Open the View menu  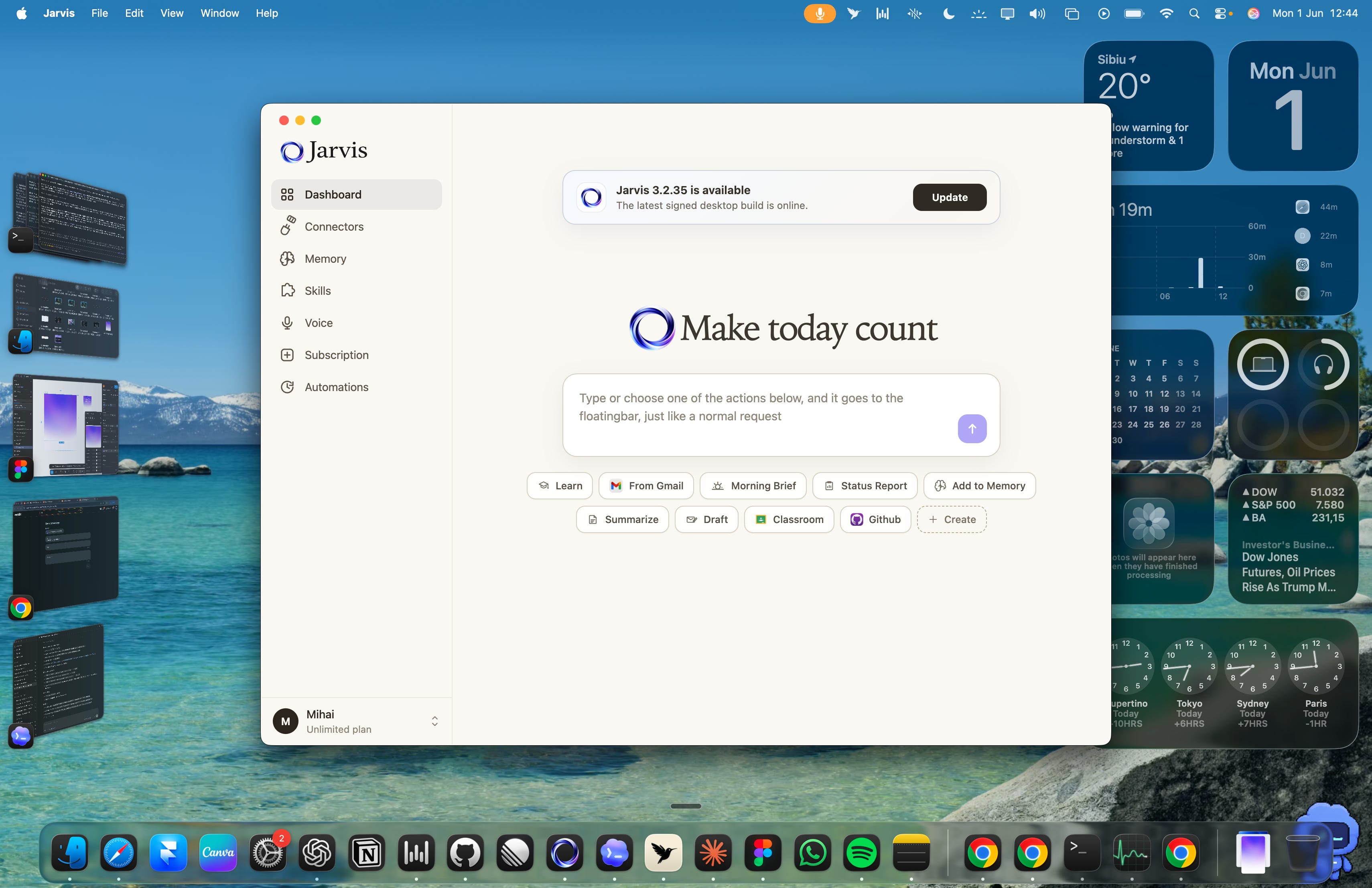pyautogui.click(x=172, y=13)
